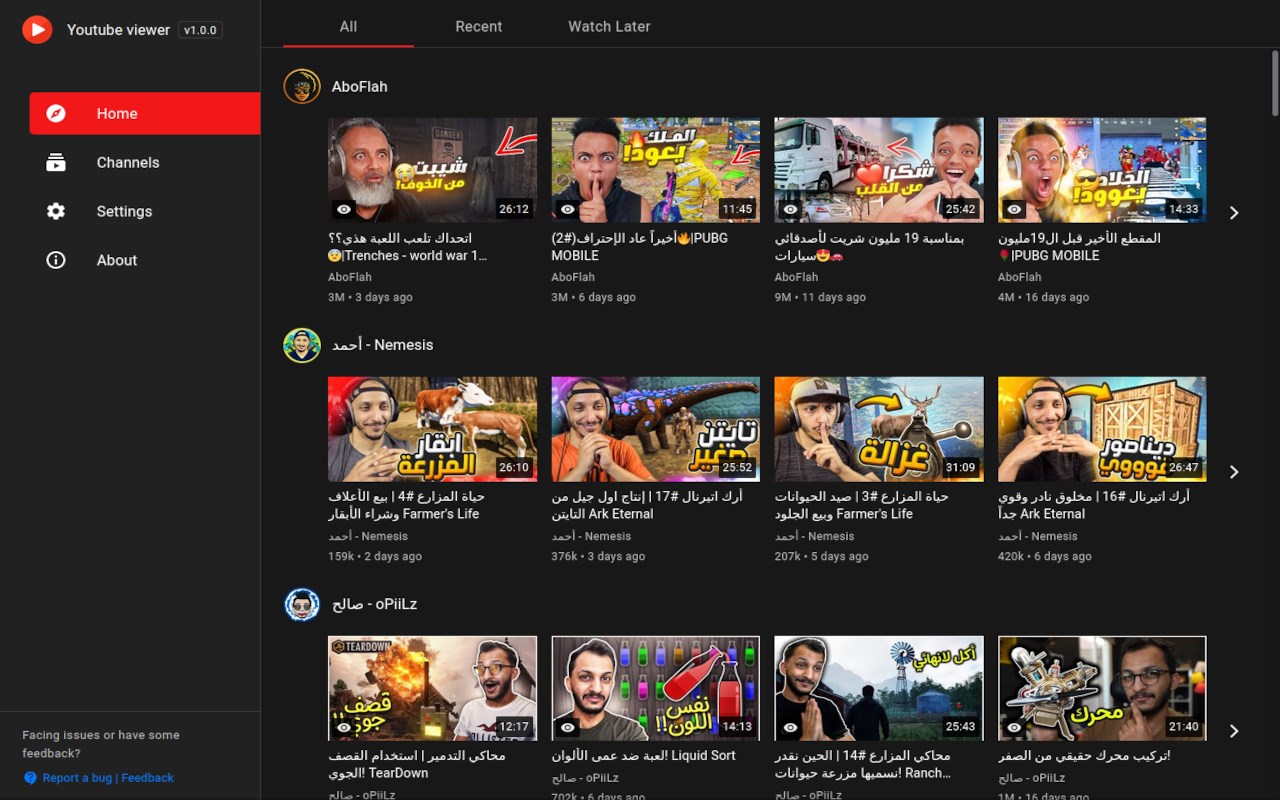Open oPiiLz video thumbnail with 12:17 duration
The image size is (1280, 800).
coord(432,688)
